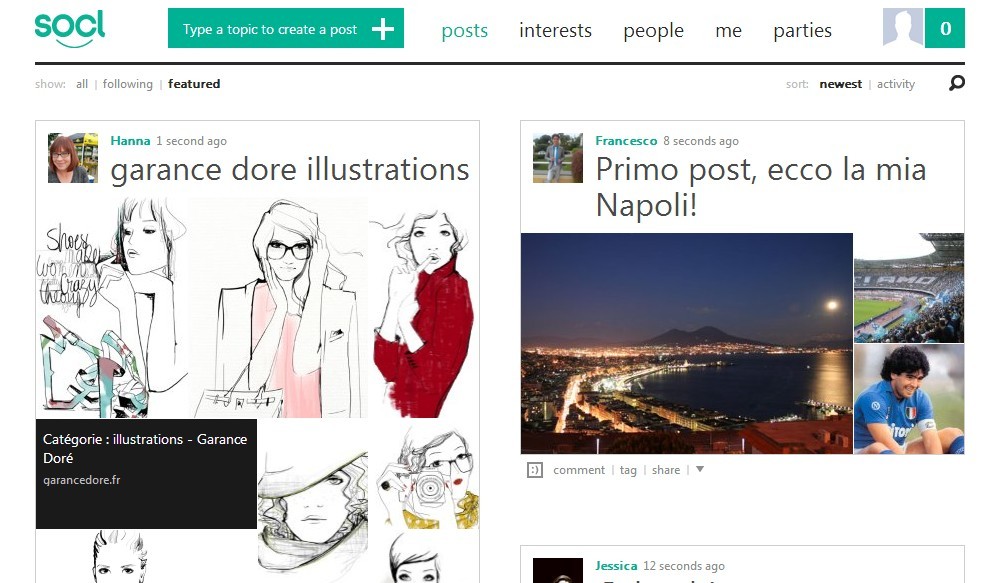Sort posts by newest
The image size is (997, 583).
841,84
